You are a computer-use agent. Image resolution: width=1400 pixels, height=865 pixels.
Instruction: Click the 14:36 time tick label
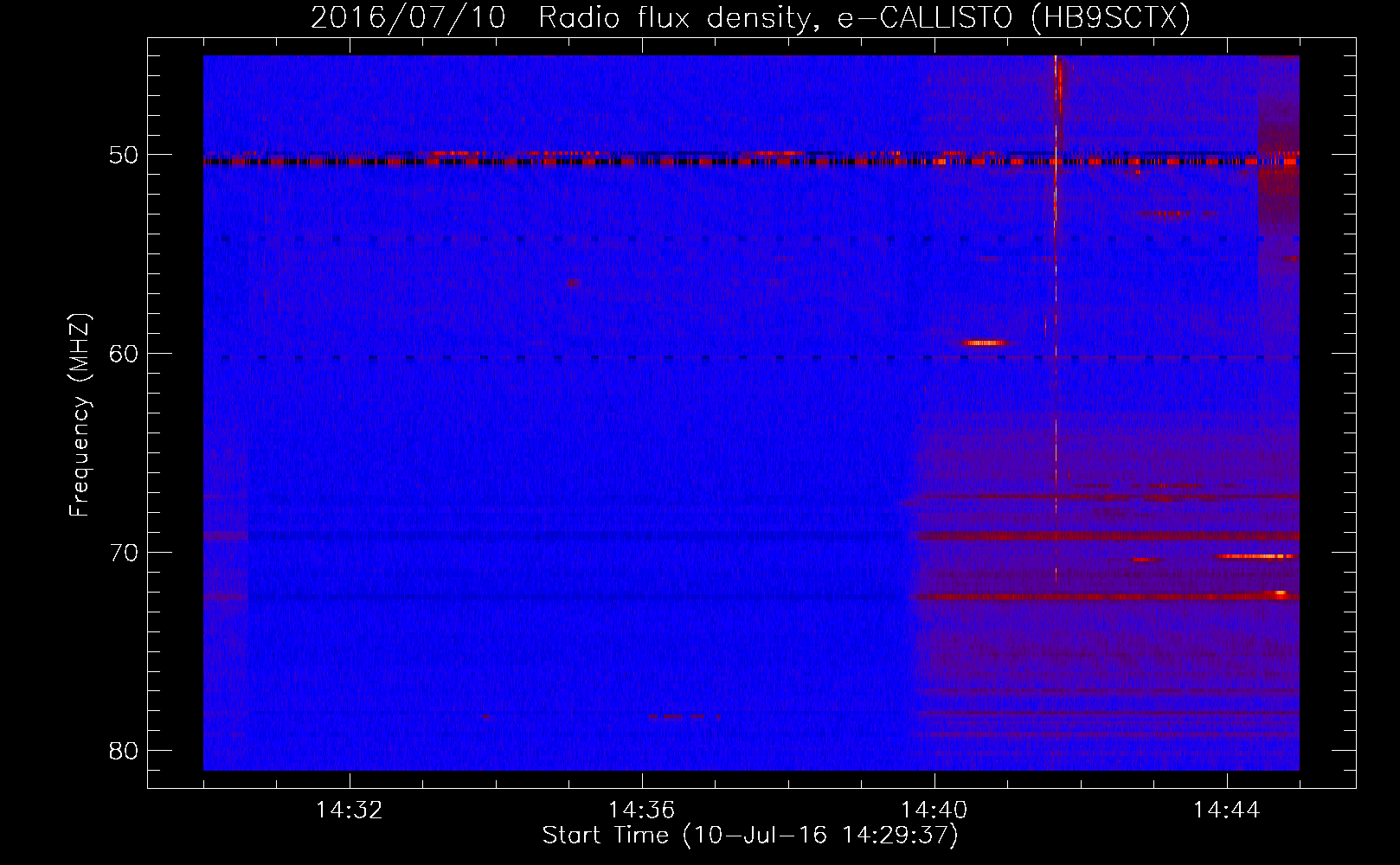tap(641, 810)
